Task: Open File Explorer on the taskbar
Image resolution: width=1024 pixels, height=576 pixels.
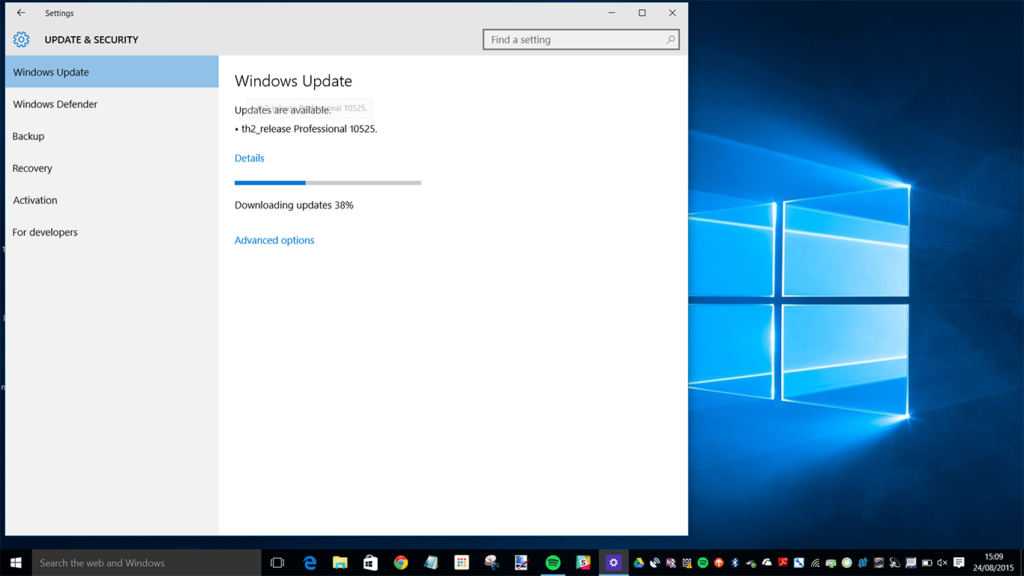Action: 339,562
